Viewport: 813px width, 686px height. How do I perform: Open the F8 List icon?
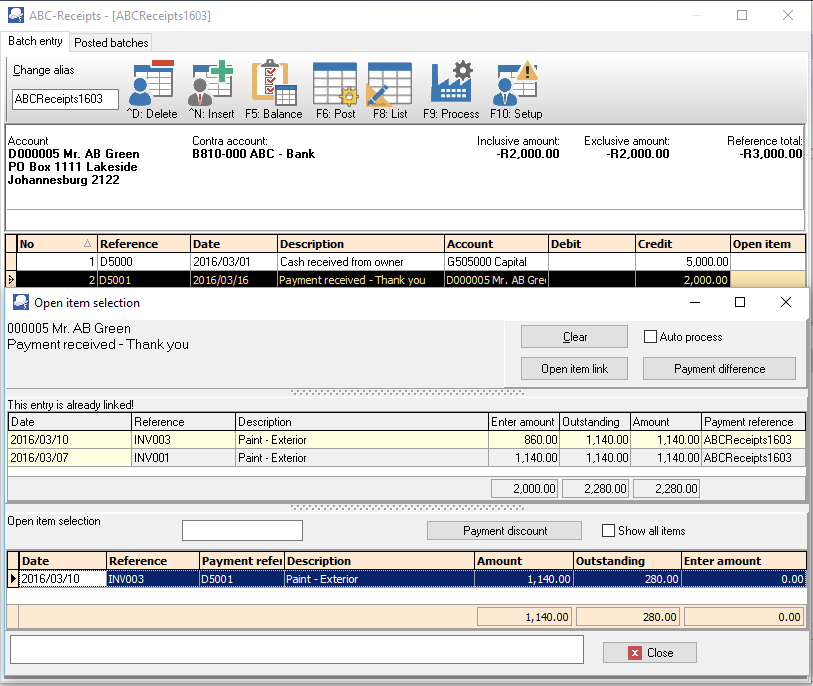389,84
